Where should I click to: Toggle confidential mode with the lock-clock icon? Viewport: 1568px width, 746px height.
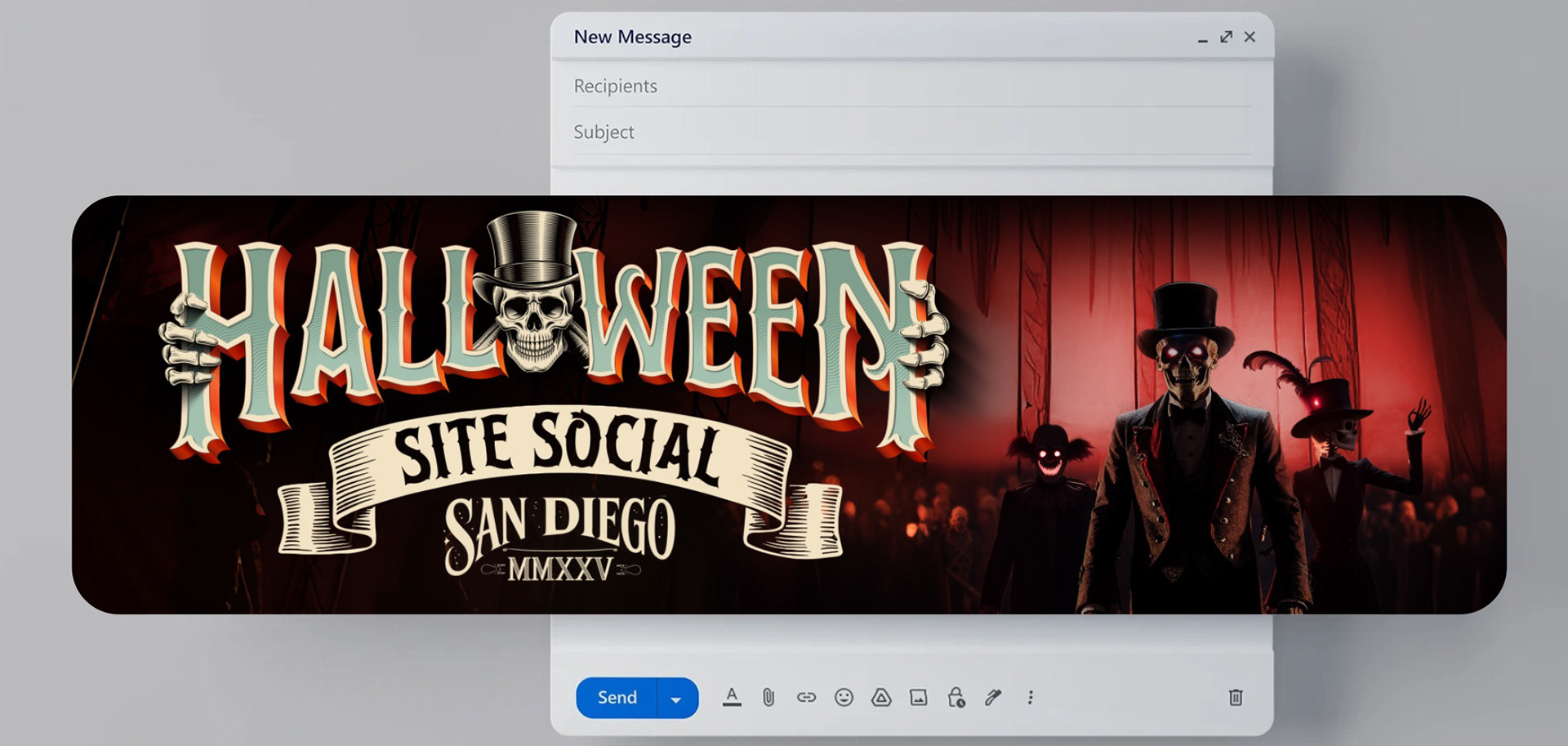956,697
